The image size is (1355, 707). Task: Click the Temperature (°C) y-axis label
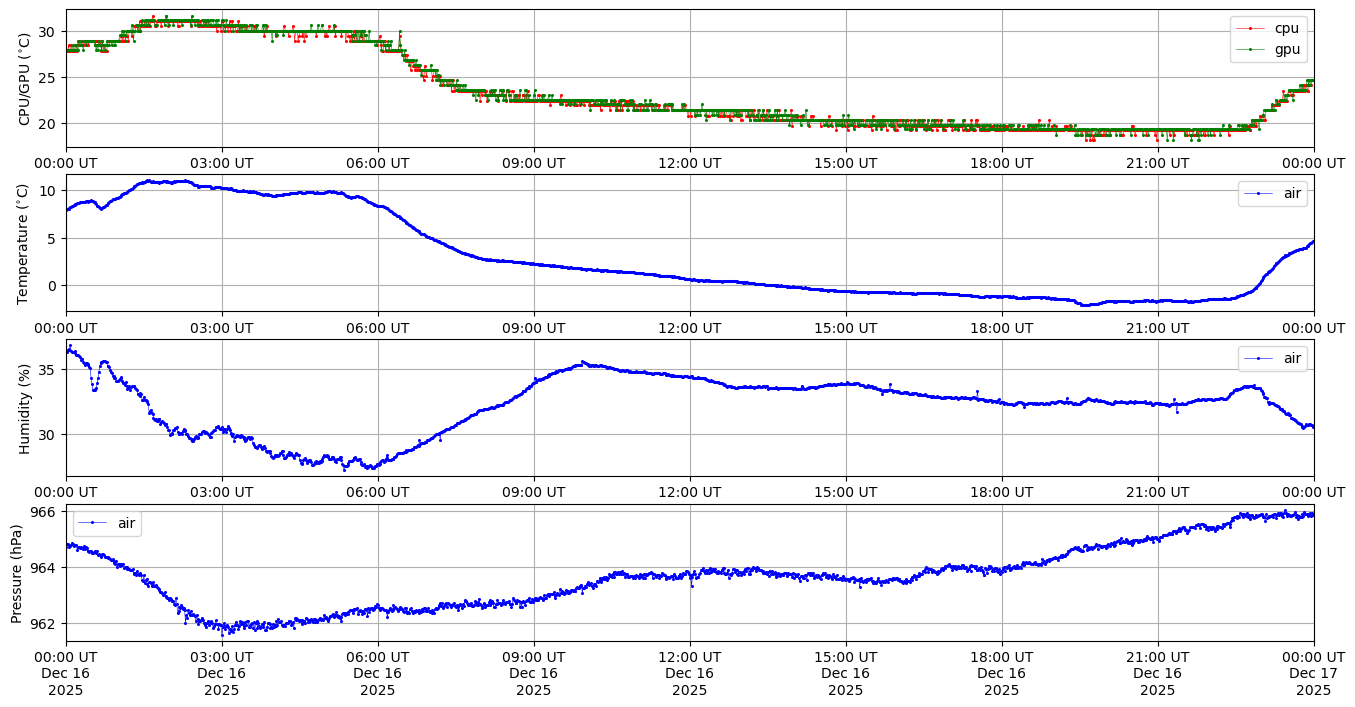click(25, 243)
